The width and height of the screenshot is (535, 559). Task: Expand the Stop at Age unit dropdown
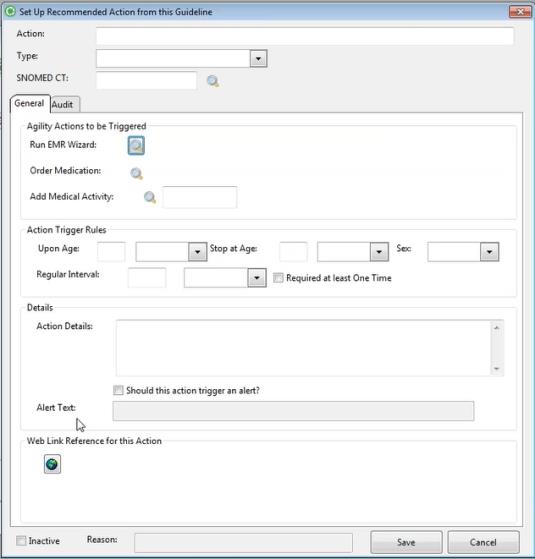(x=379, y=252)
